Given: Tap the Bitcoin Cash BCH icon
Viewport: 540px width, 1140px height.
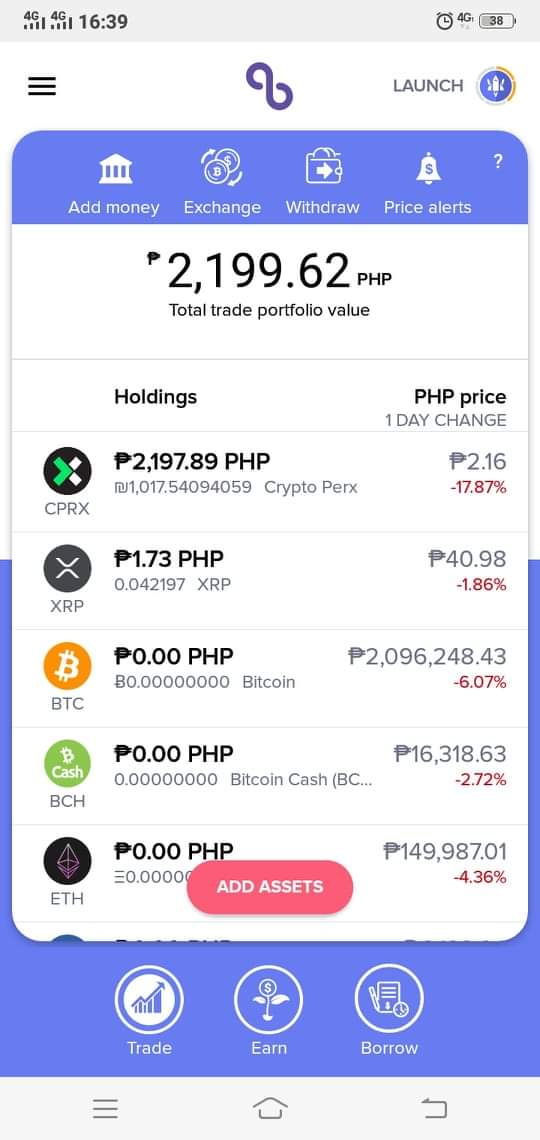Looking at the screenshot, I should pyautogui.click(x=68, y=763).
